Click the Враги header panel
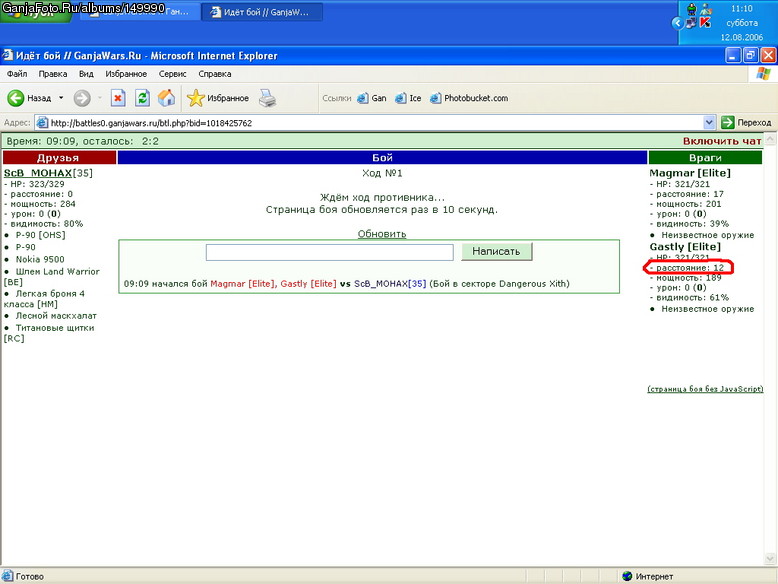This screenshot has height=584, width=778. pos(705,157)
